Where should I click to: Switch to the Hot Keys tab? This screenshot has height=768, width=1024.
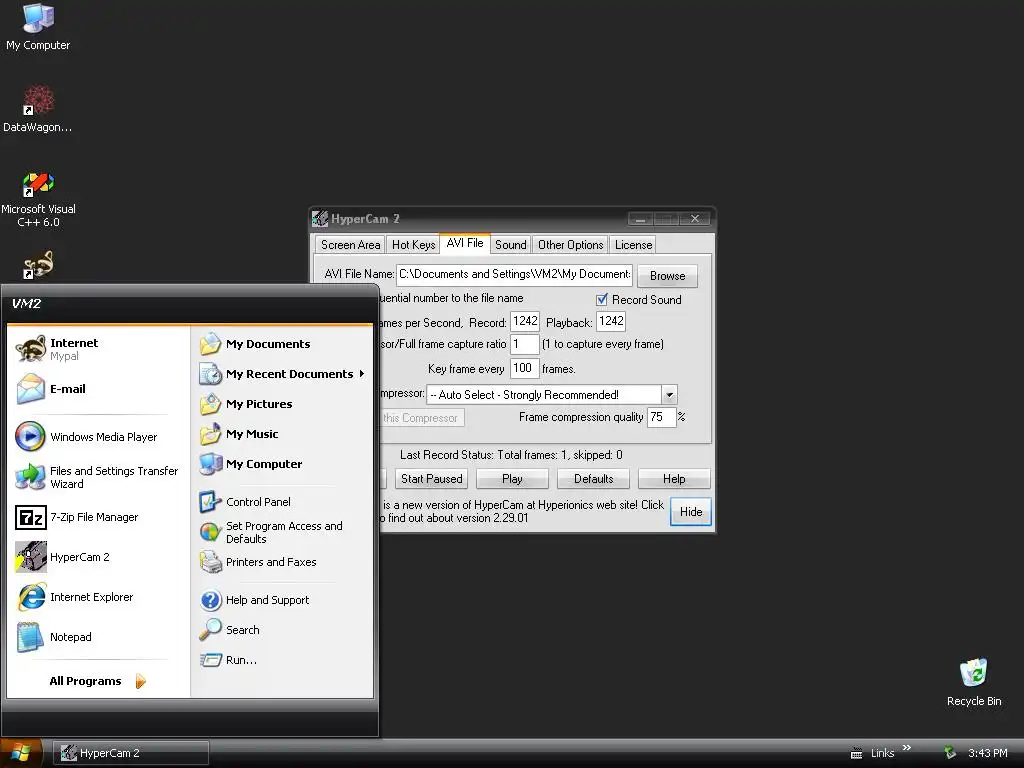(x=413, y=245)
